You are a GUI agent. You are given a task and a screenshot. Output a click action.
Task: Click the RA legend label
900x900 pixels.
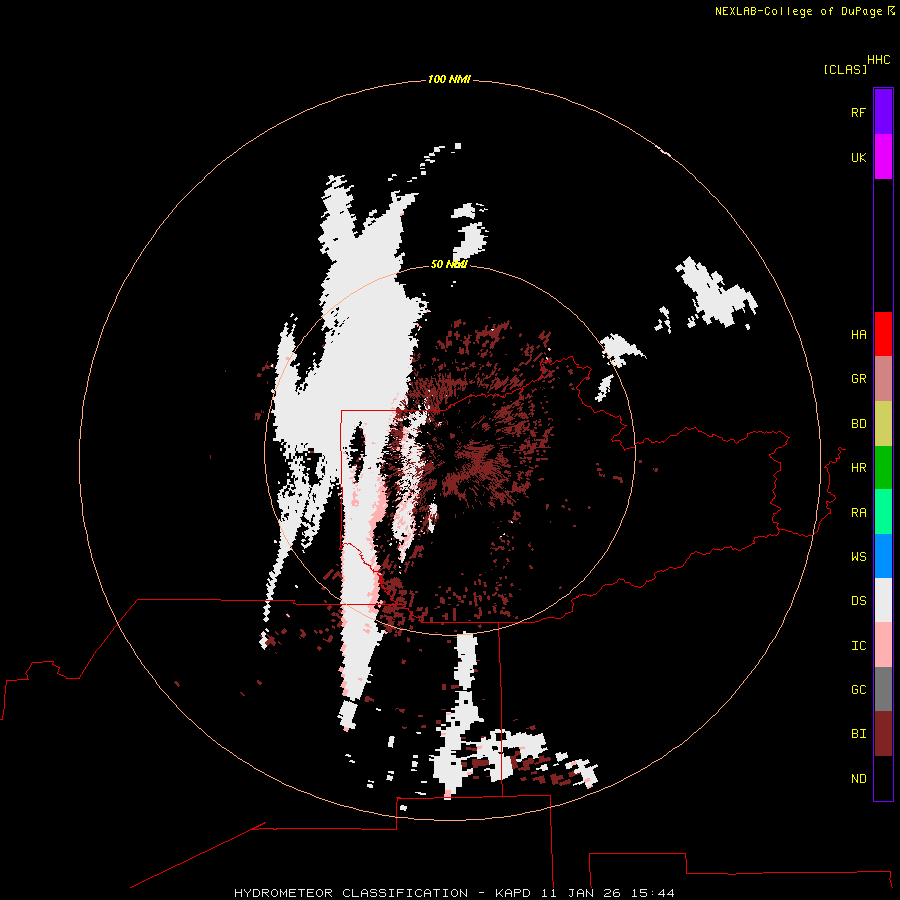[858, 513]
